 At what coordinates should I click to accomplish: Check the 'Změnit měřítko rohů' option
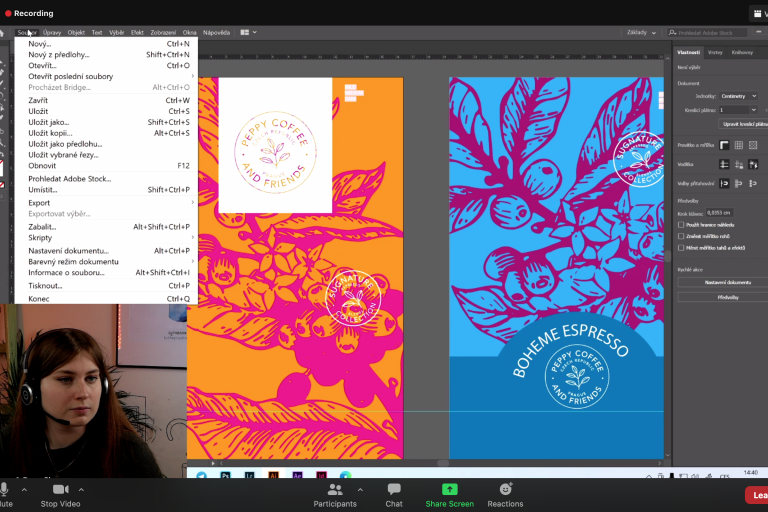tap(682, 236)
